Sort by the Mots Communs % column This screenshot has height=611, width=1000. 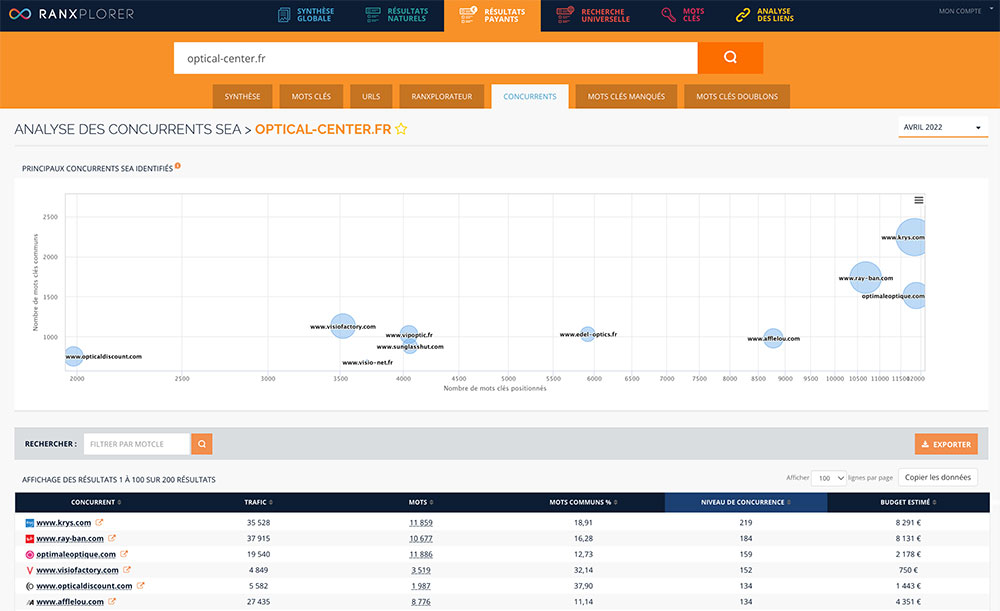tap(583, 503)
